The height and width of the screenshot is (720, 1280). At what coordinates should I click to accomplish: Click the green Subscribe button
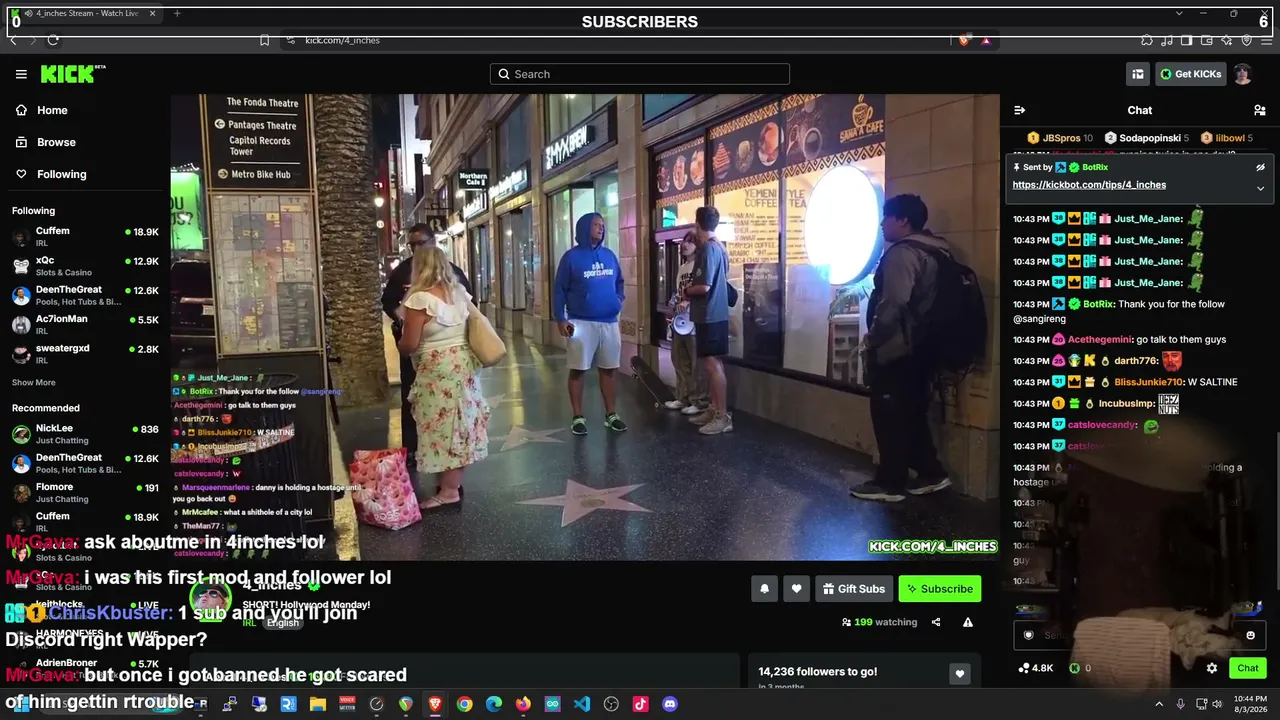point(940,589)
